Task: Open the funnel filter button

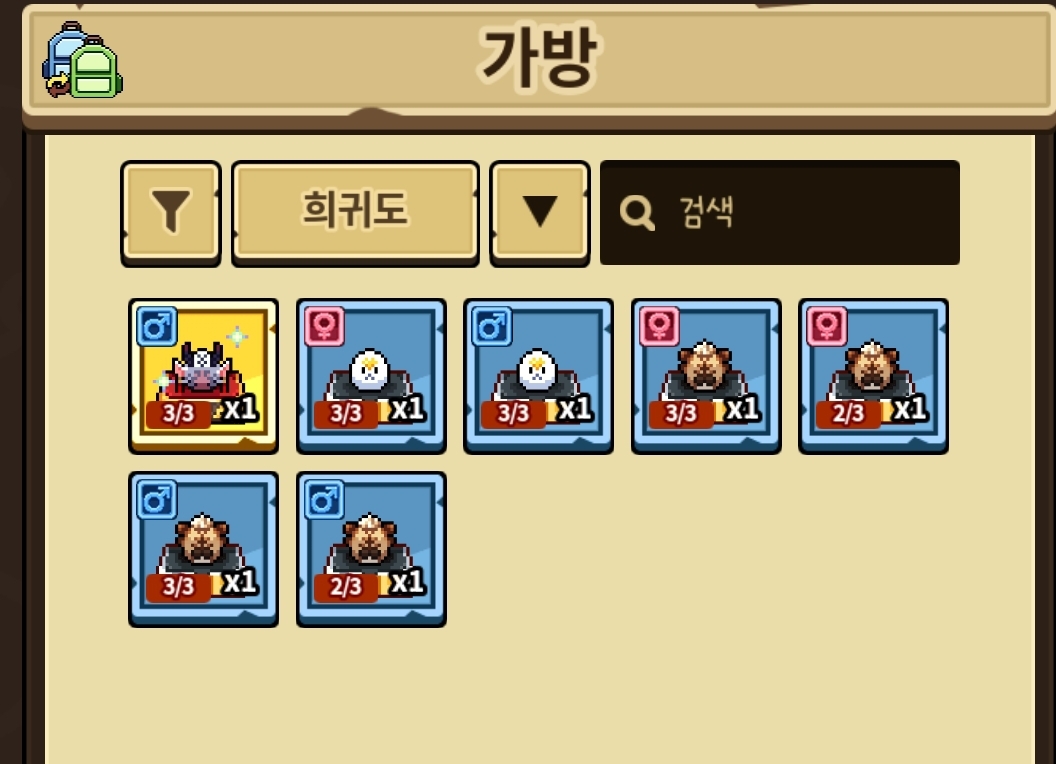Action: tap(171, 212)
